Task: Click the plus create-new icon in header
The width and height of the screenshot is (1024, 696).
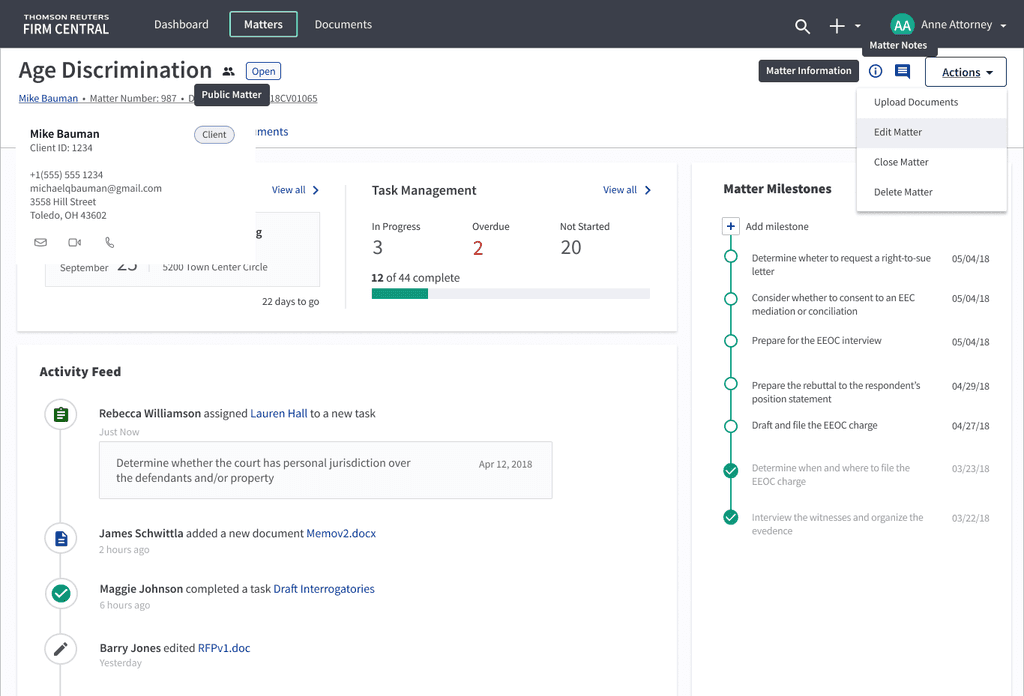Action: (x=837, y=25)
